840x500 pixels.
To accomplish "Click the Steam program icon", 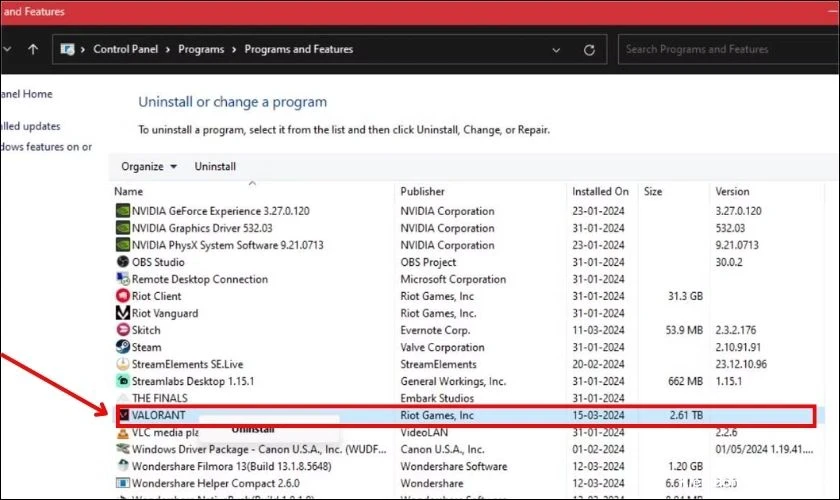I will (123, 347).
